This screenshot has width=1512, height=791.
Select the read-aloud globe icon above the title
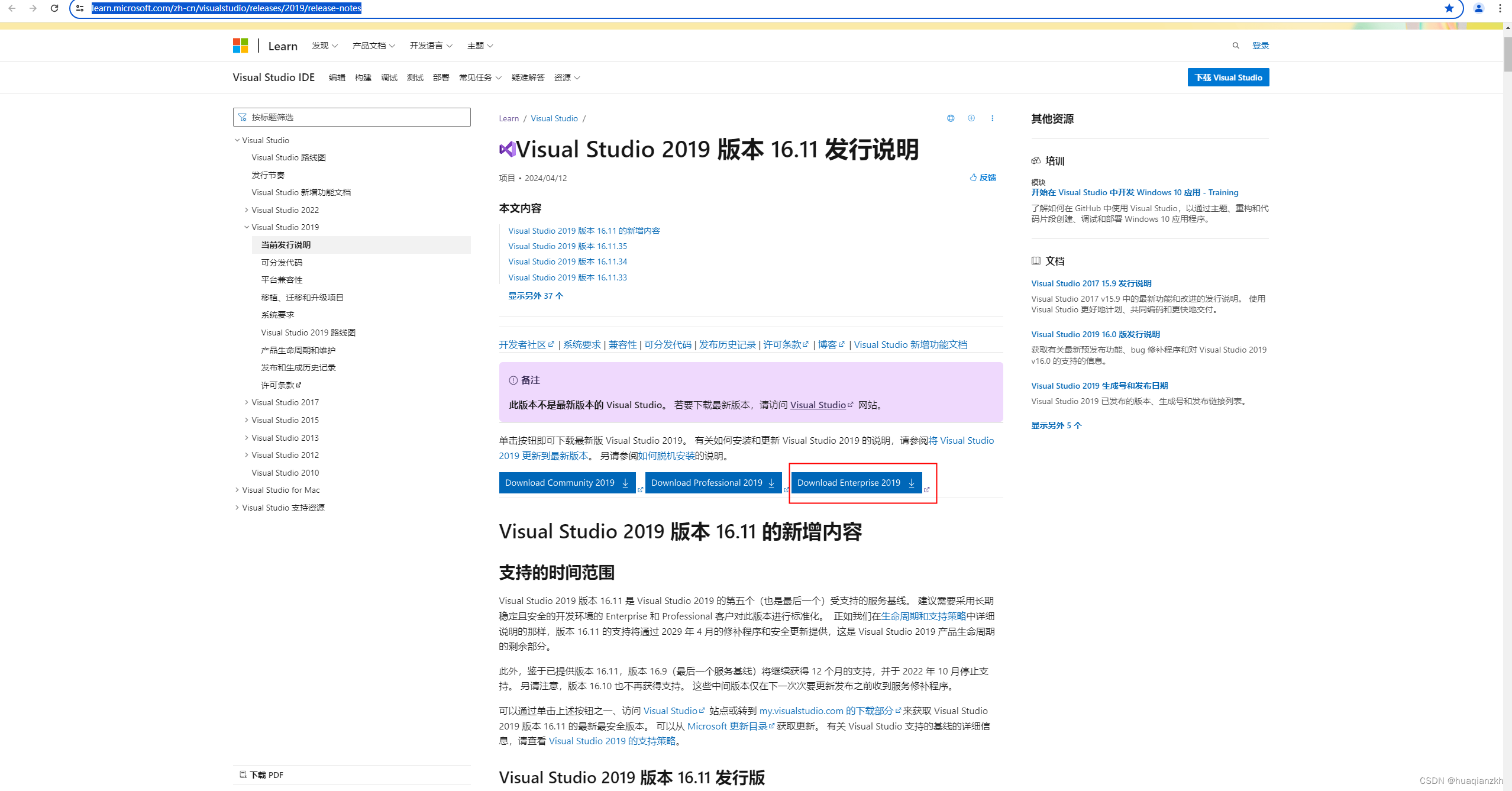(951, 118)
